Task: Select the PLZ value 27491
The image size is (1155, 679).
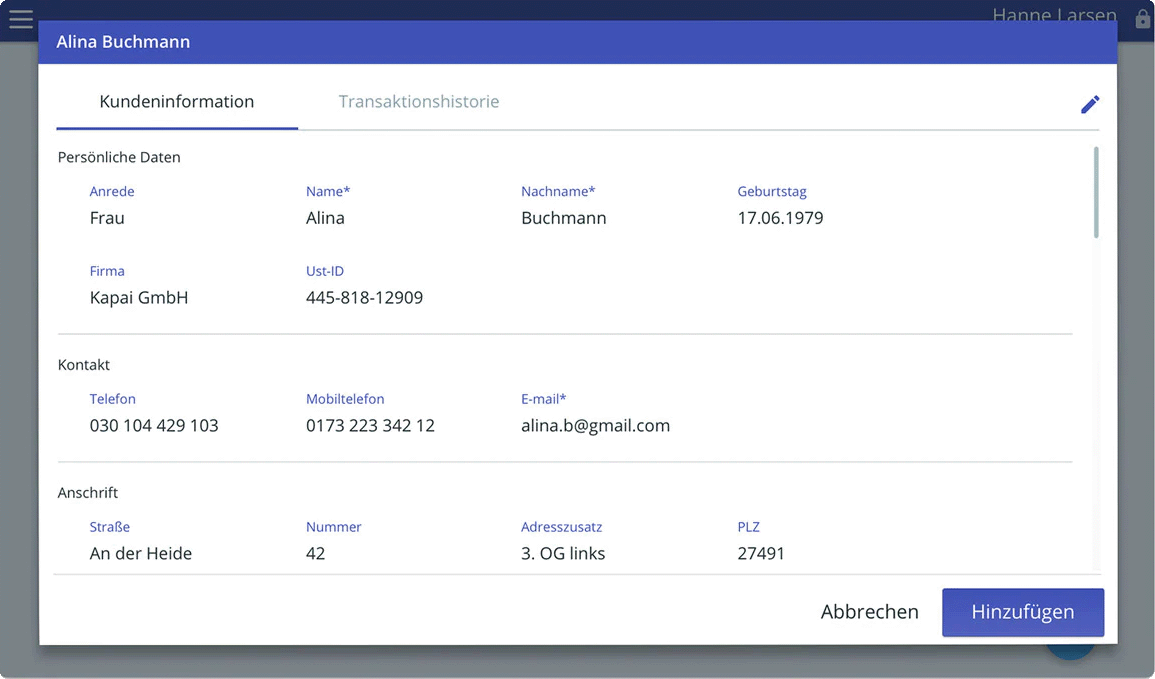Action: click(761, 554)
